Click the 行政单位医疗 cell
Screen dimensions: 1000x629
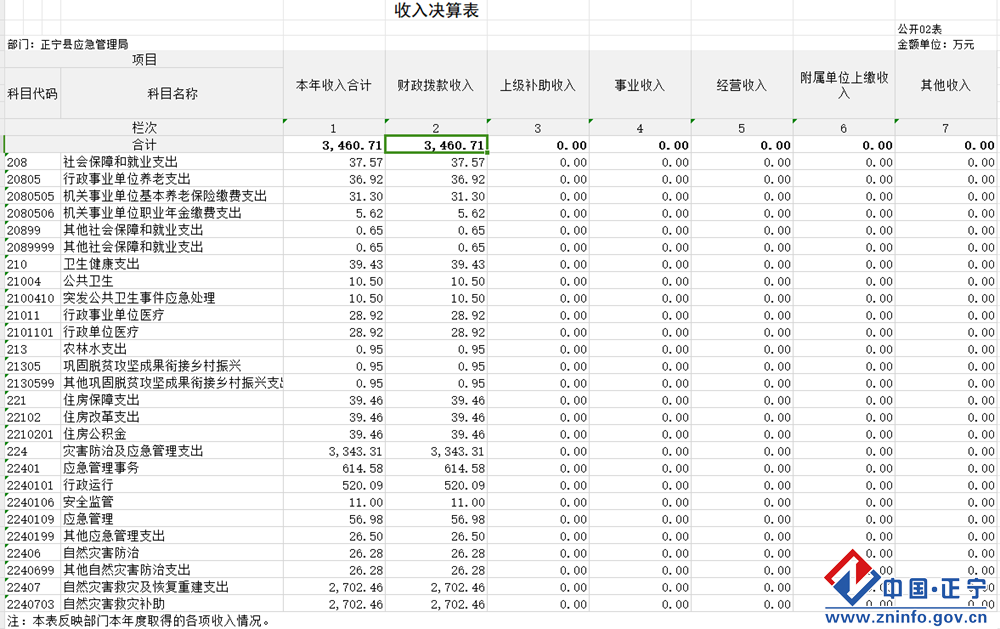point(172,332)
